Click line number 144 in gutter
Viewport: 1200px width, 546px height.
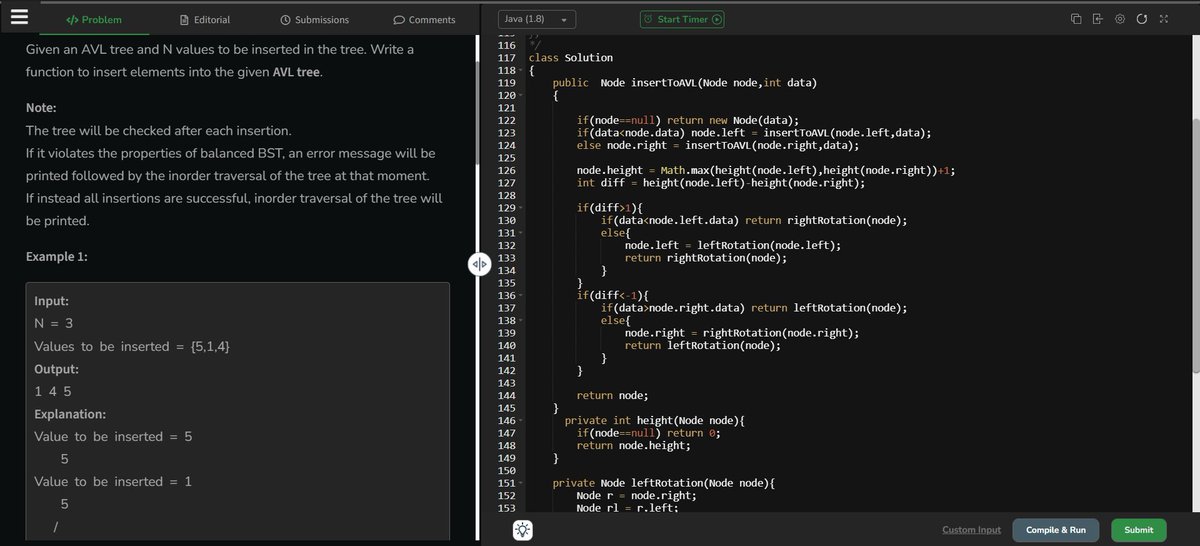(505, 396)
